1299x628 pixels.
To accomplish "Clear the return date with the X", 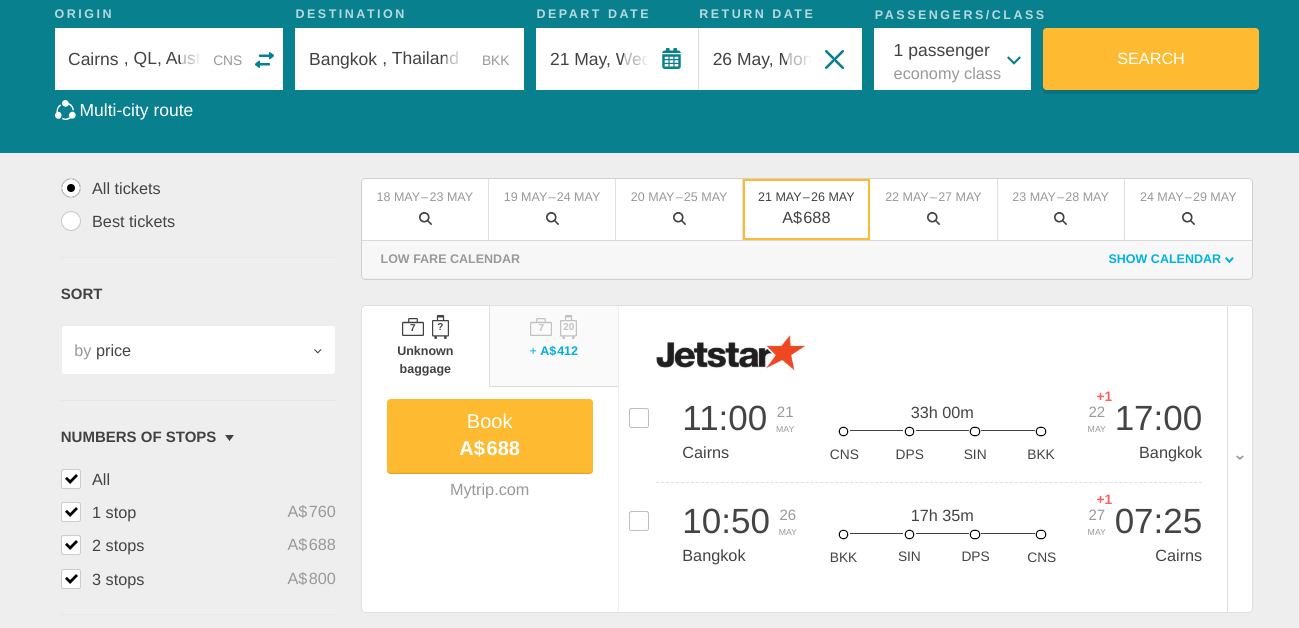I will coord(834,59).
